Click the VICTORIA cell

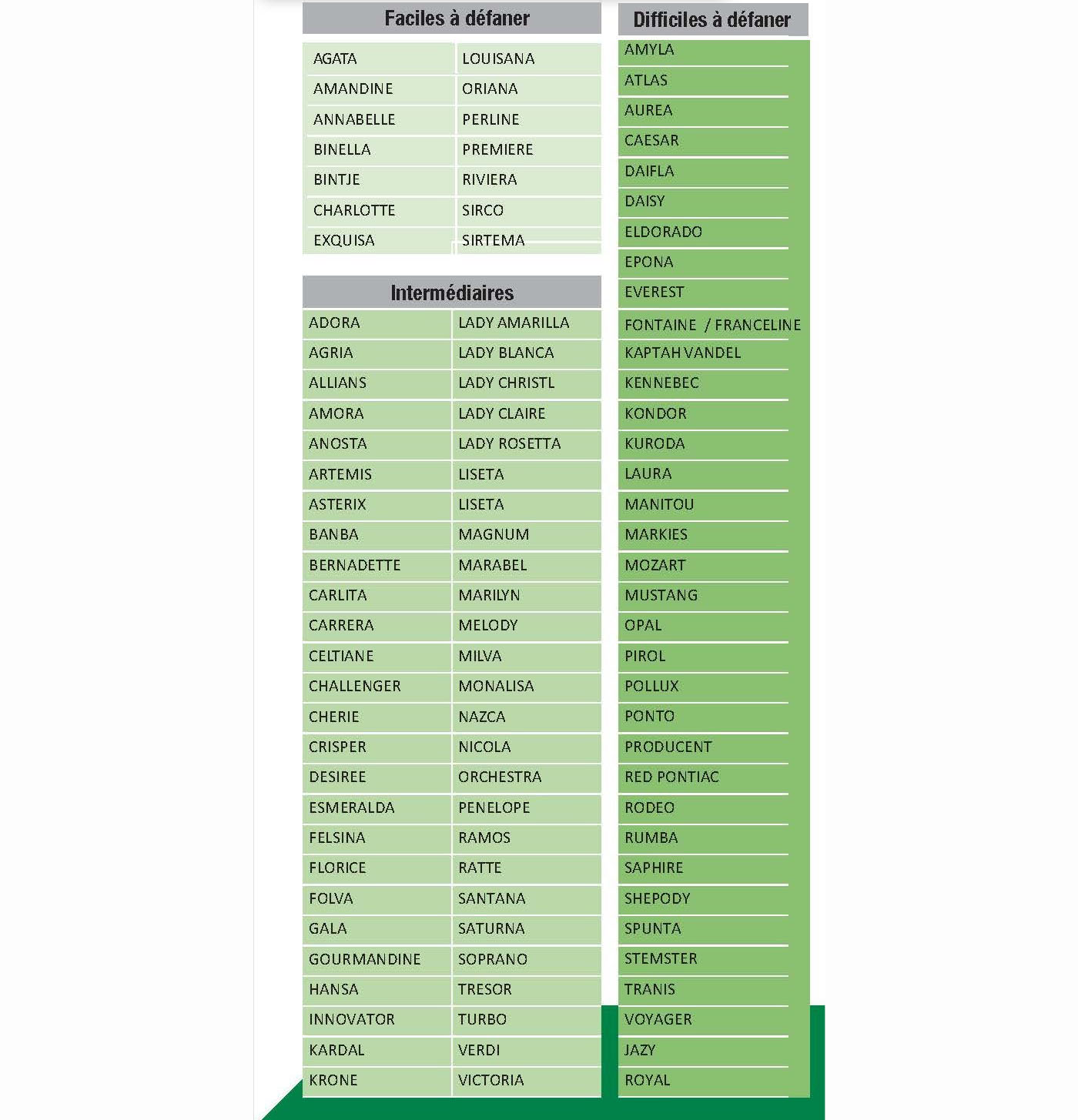pos(527,1080)
